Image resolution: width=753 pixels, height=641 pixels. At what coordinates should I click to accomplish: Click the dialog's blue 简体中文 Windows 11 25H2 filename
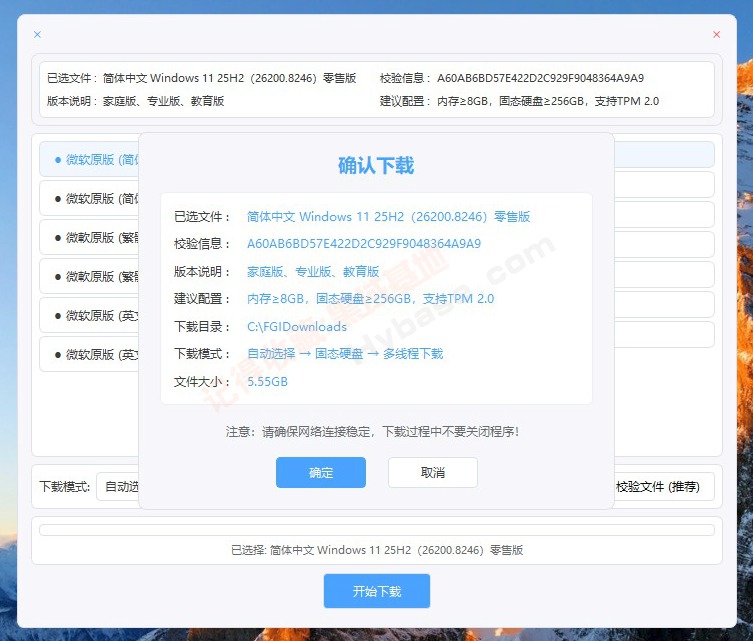389,217
